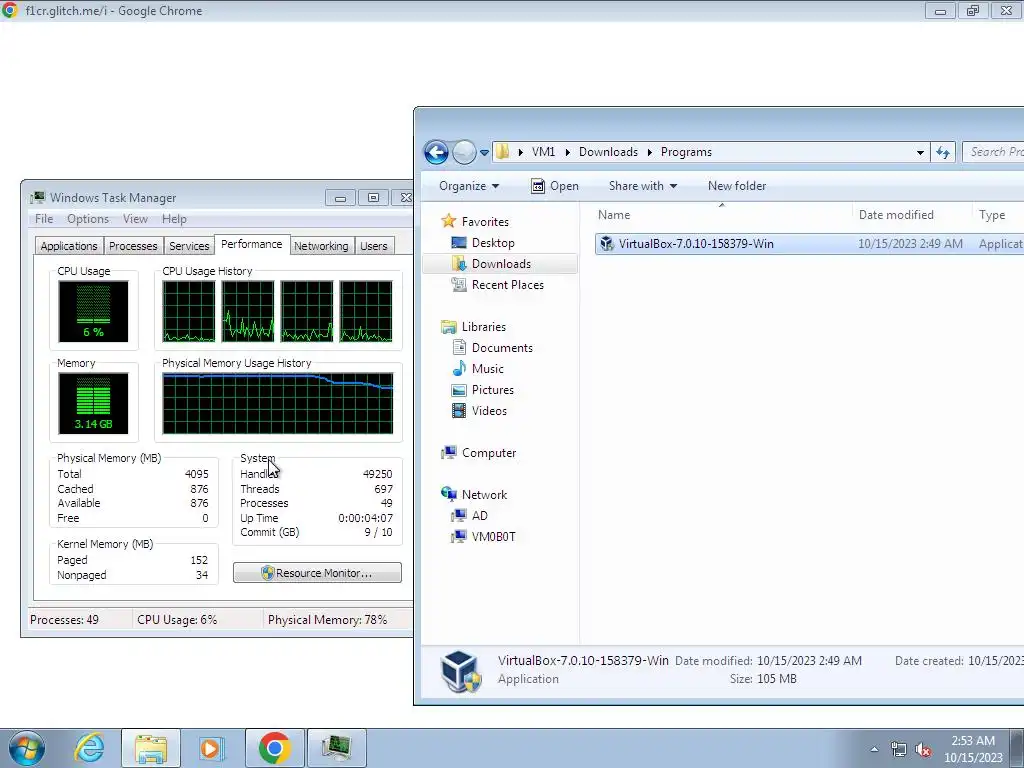This screenshot has width=1024, height=768.
Task: Click the Forward arrow in Explorer
Action: pos(464,152)
